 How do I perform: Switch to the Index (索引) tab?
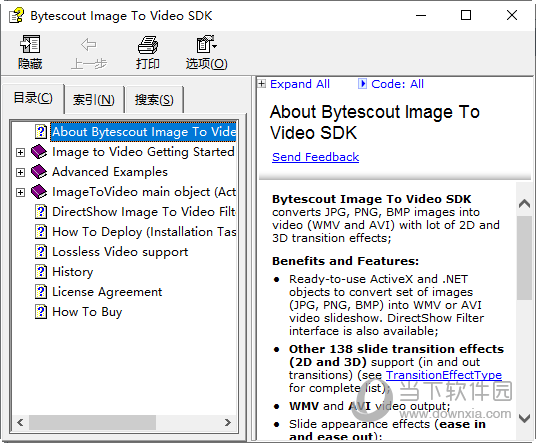tap(94, 100)
